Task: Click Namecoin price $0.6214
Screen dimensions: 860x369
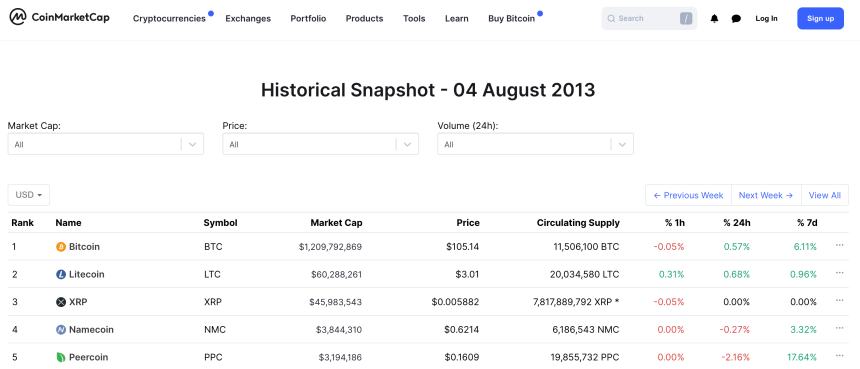Action: pyautogui.click(x=461, y=330)
